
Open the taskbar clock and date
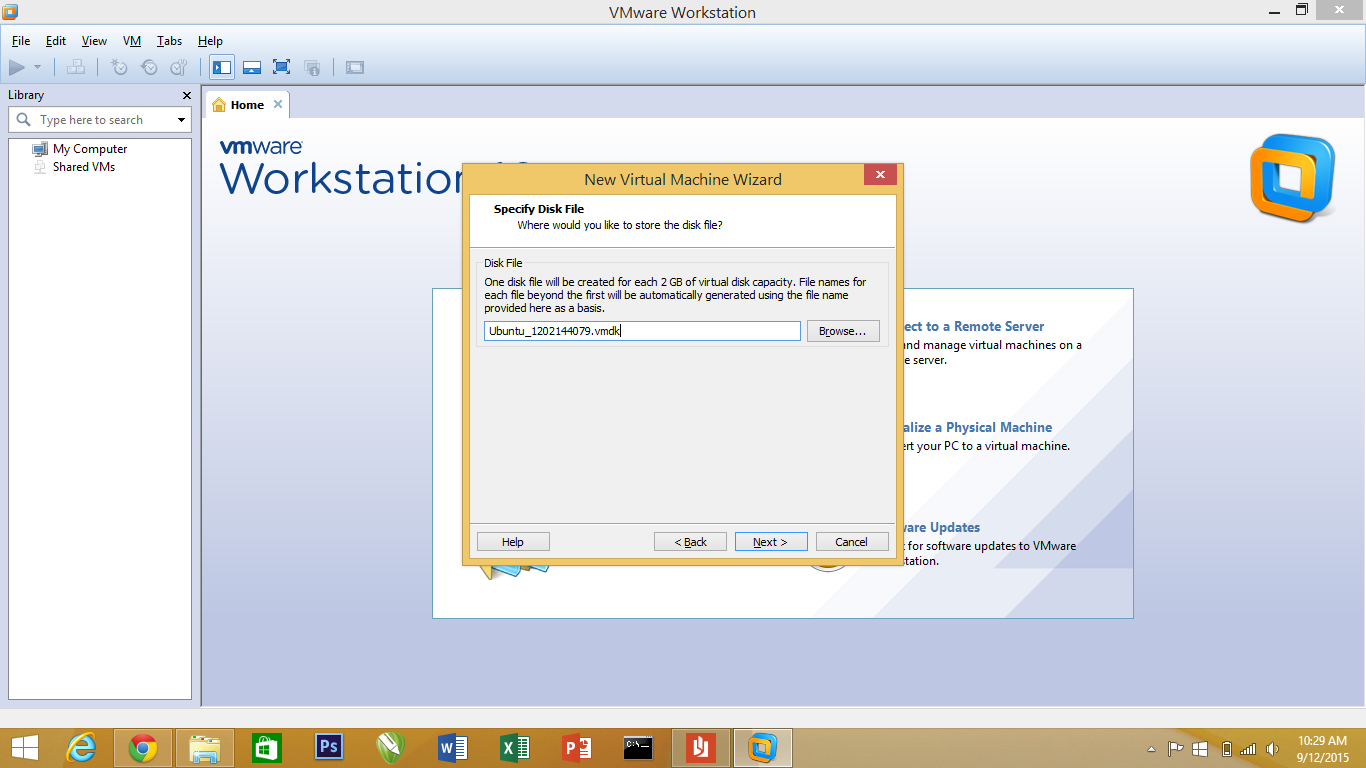1322,748
